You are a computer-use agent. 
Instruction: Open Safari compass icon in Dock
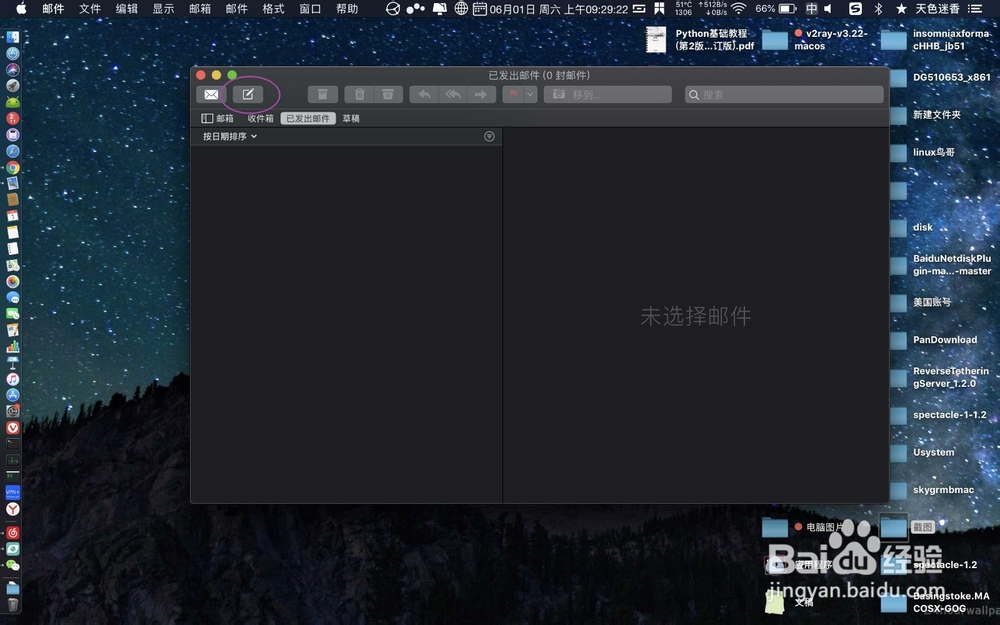[x=13, y=151]
